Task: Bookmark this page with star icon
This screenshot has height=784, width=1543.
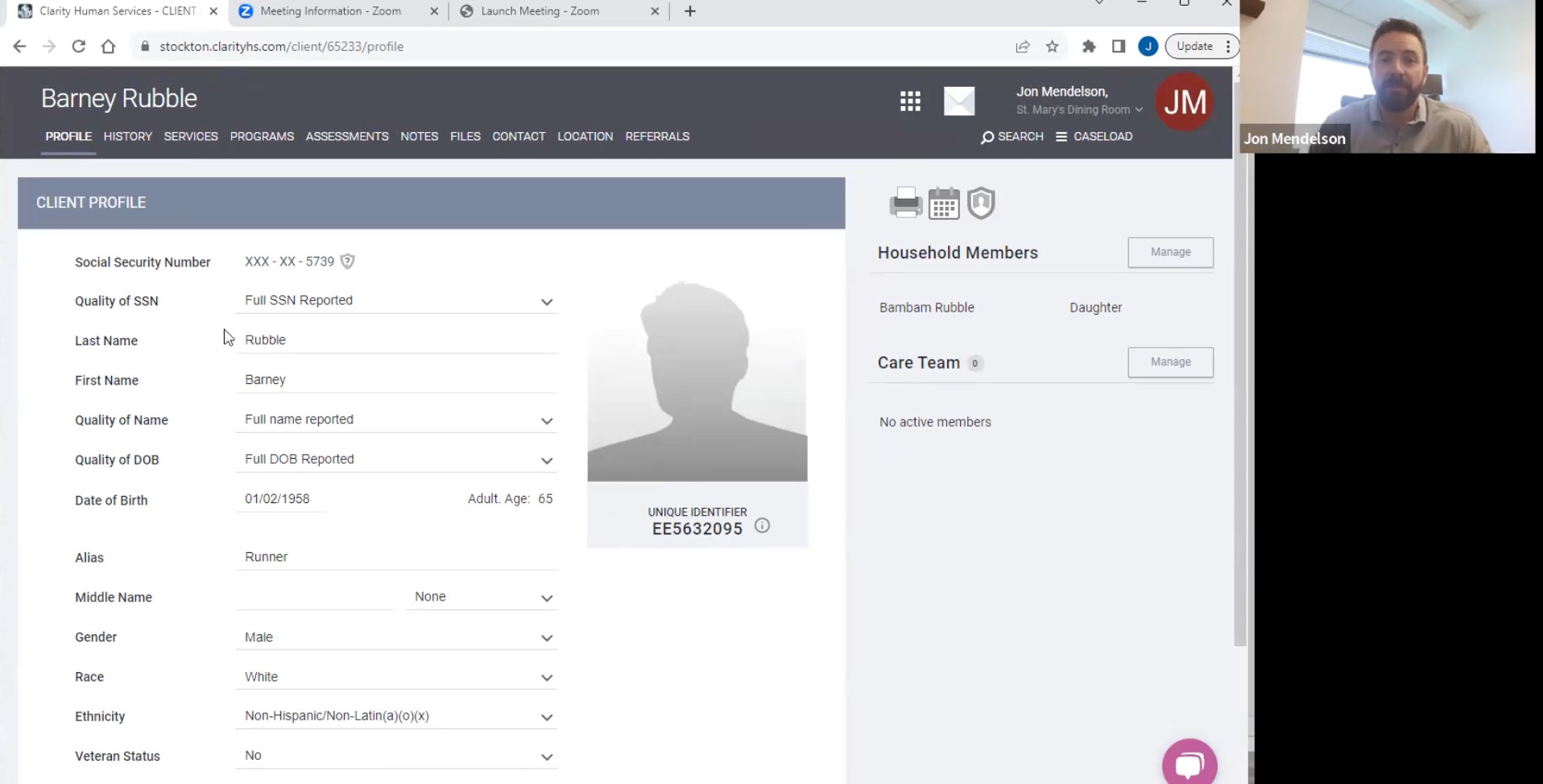Action: [x=1052, y=47]
